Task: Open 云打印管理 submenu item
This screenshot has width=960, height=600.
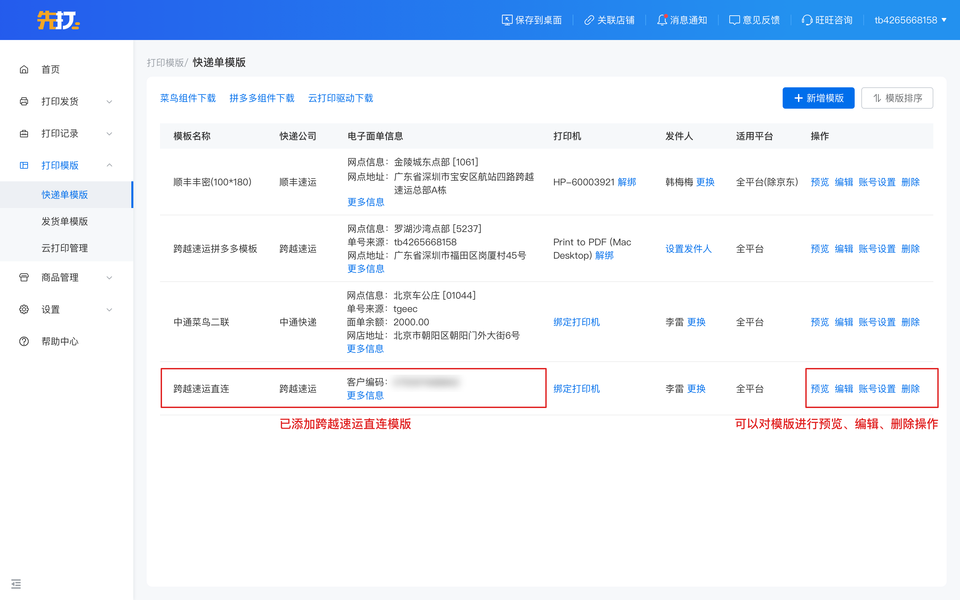Action: click(65, 248)
